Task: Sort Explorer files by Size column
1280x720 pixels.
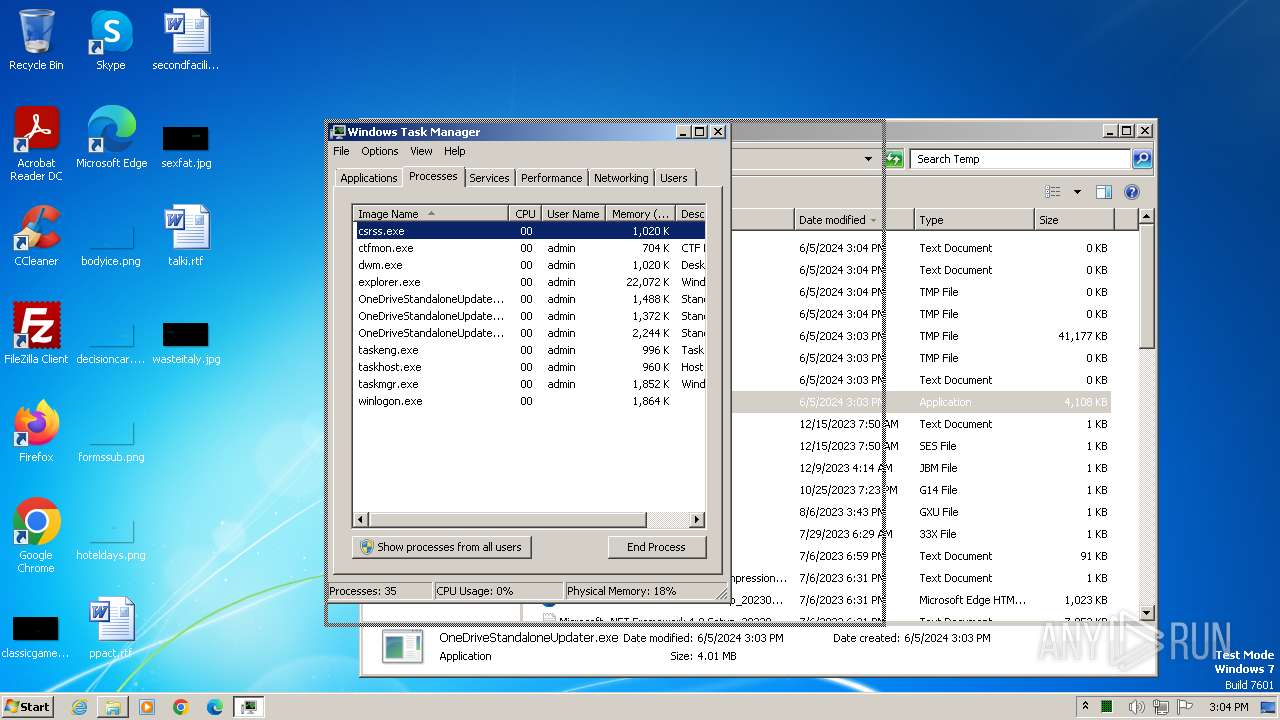Action: tap(1074, 220)
